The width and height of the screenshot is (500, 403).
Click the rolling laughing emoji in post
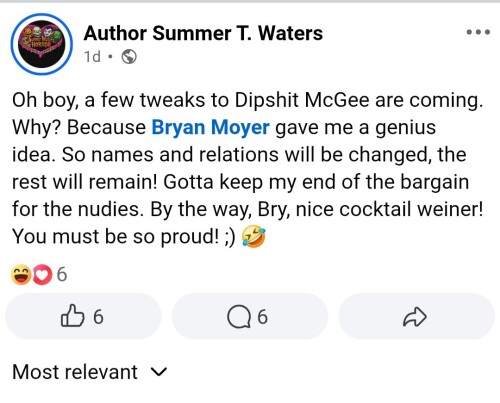click(x=253, y=236)
